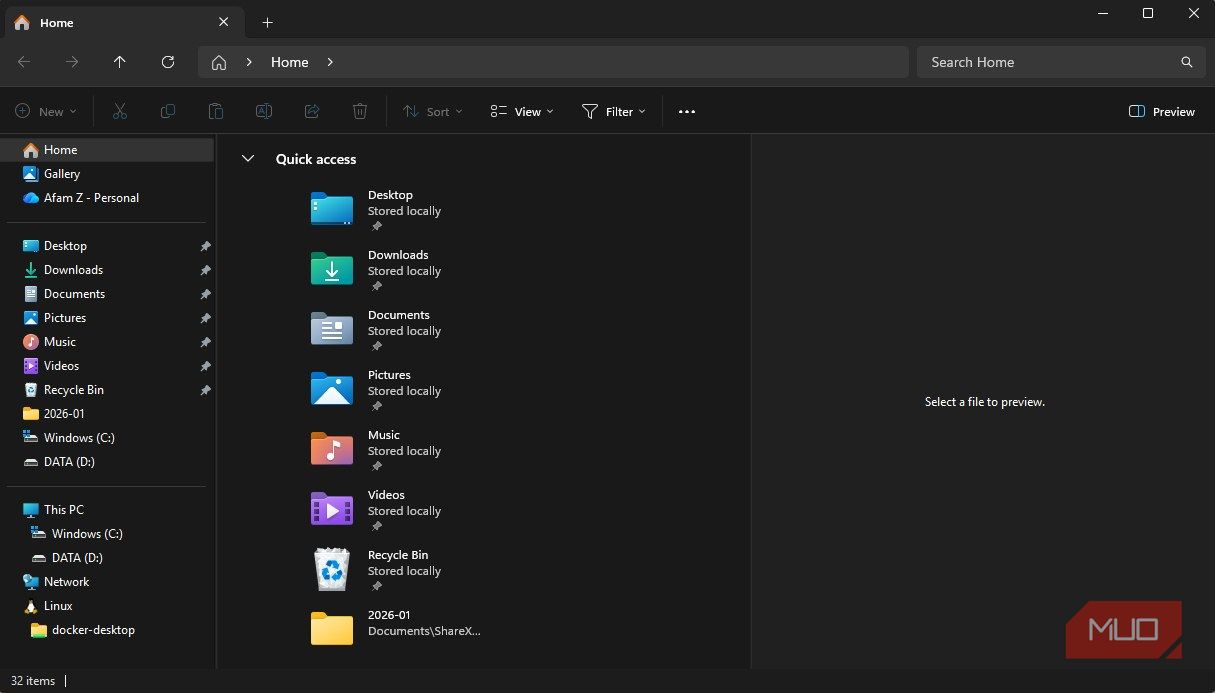Viewport: 1215px width, 693px height.
Task: Go forward with the right arrow
Action: click(72, 62)
